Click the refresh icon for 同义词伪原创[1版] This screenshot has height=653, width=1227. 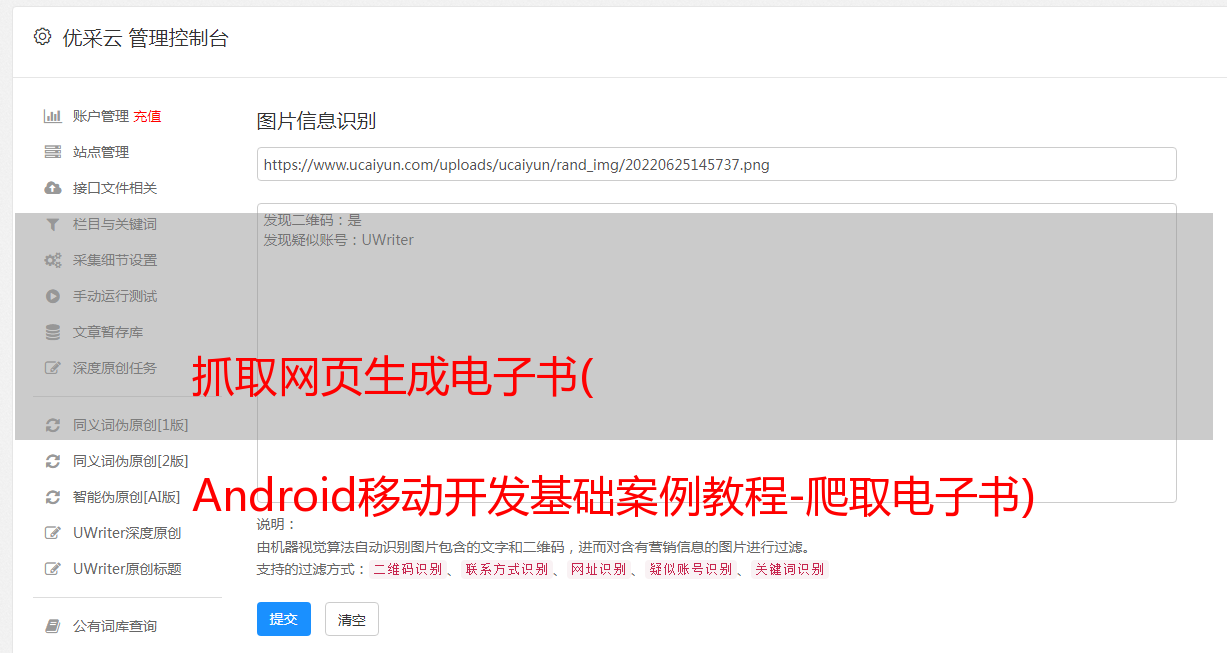point(53,425)
